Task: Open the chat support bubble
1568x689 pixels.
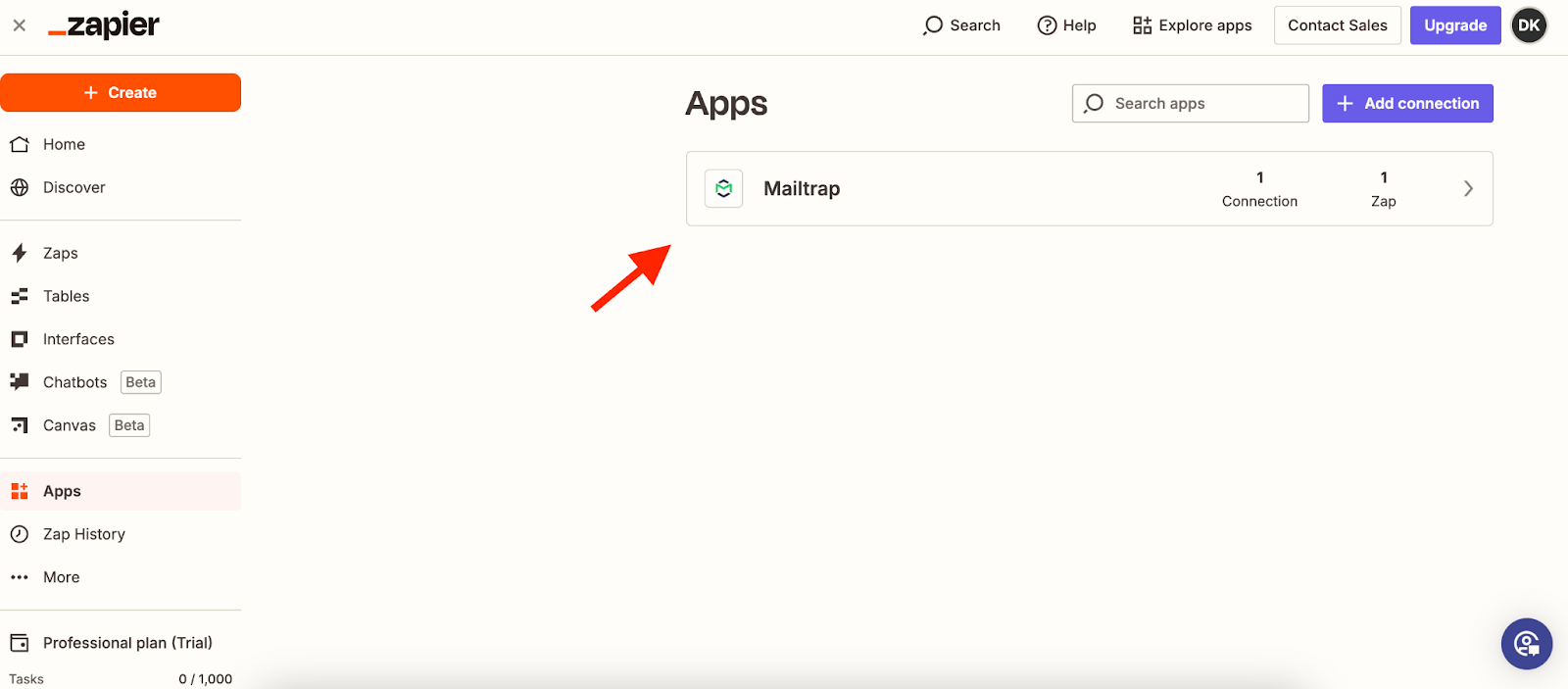Action: (1526, 644)
